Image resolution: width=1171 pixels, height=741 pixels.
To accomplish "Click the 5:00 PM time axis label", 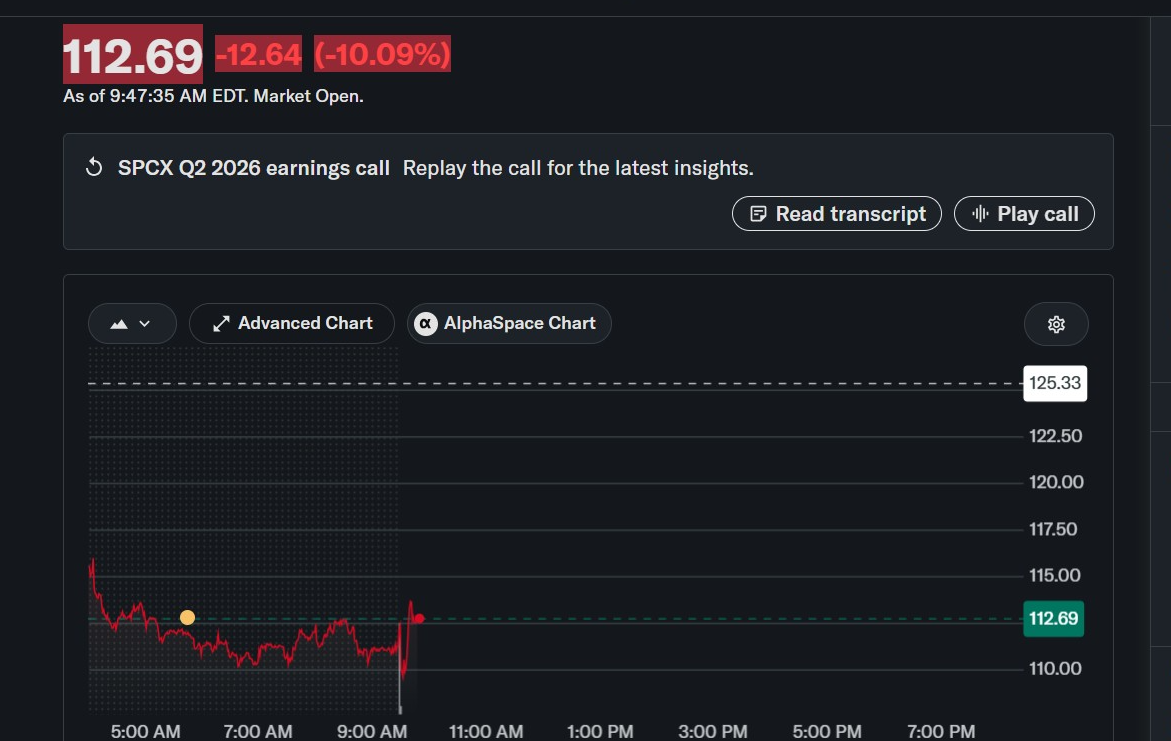I will click(x=827, y=731).
